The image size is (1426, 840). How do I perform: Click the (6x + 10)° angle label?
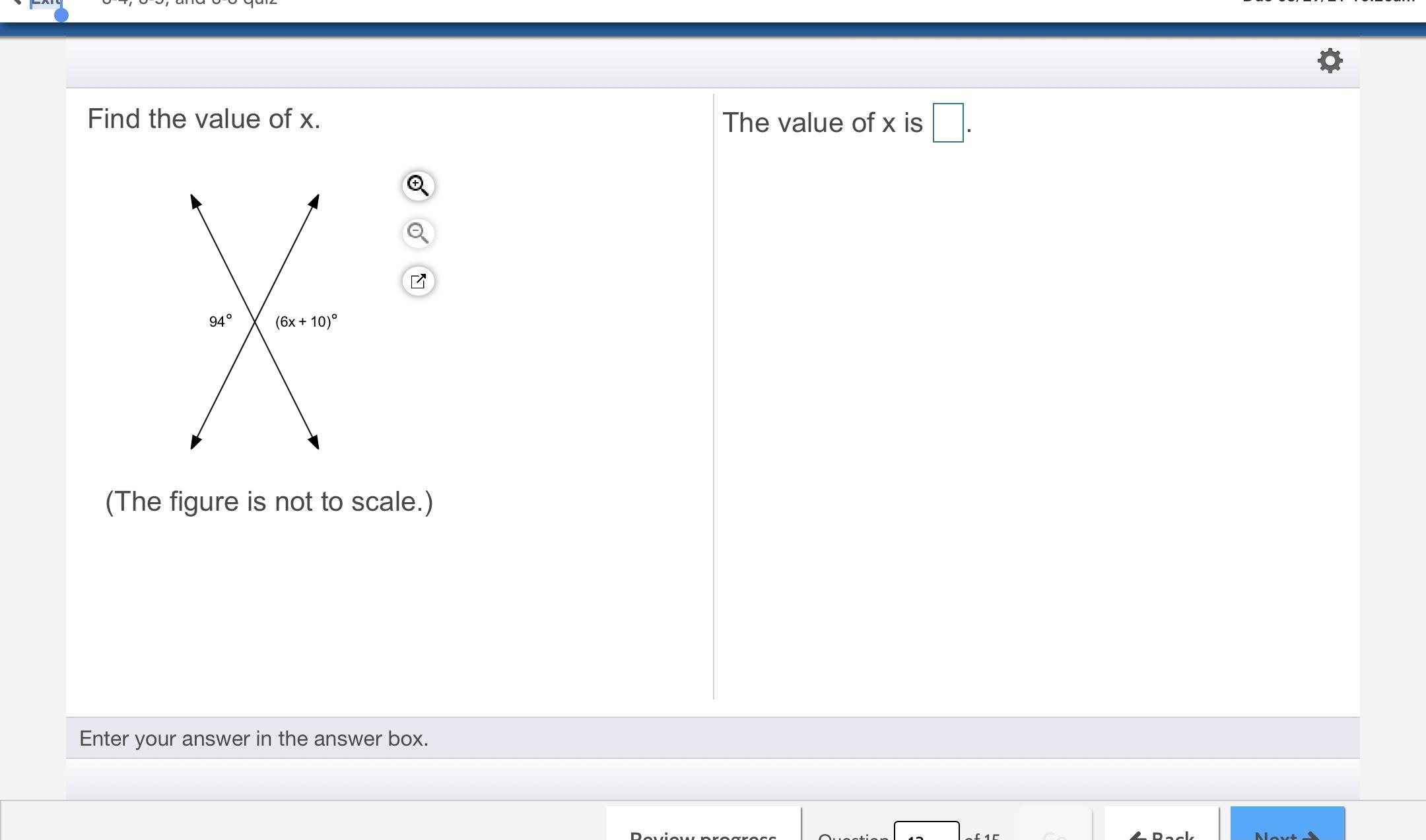[306, 321]
